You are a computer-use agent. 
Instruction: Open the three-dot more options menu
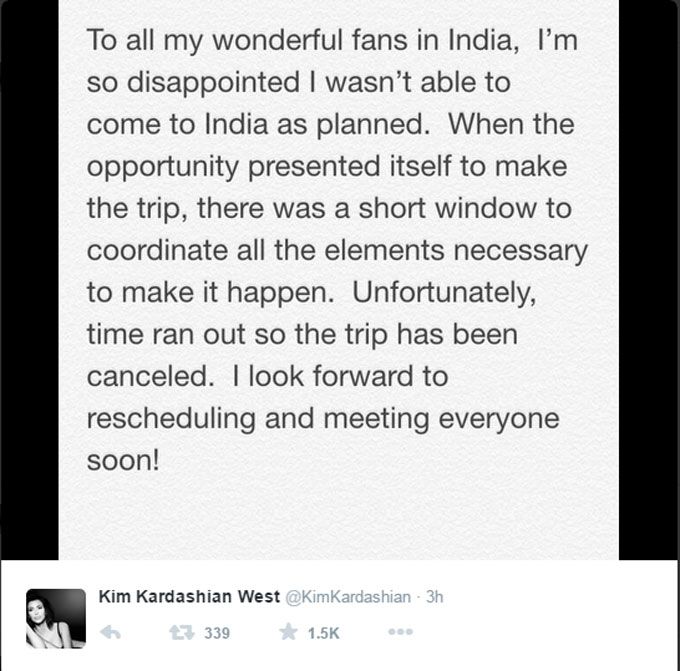point(401,632)
